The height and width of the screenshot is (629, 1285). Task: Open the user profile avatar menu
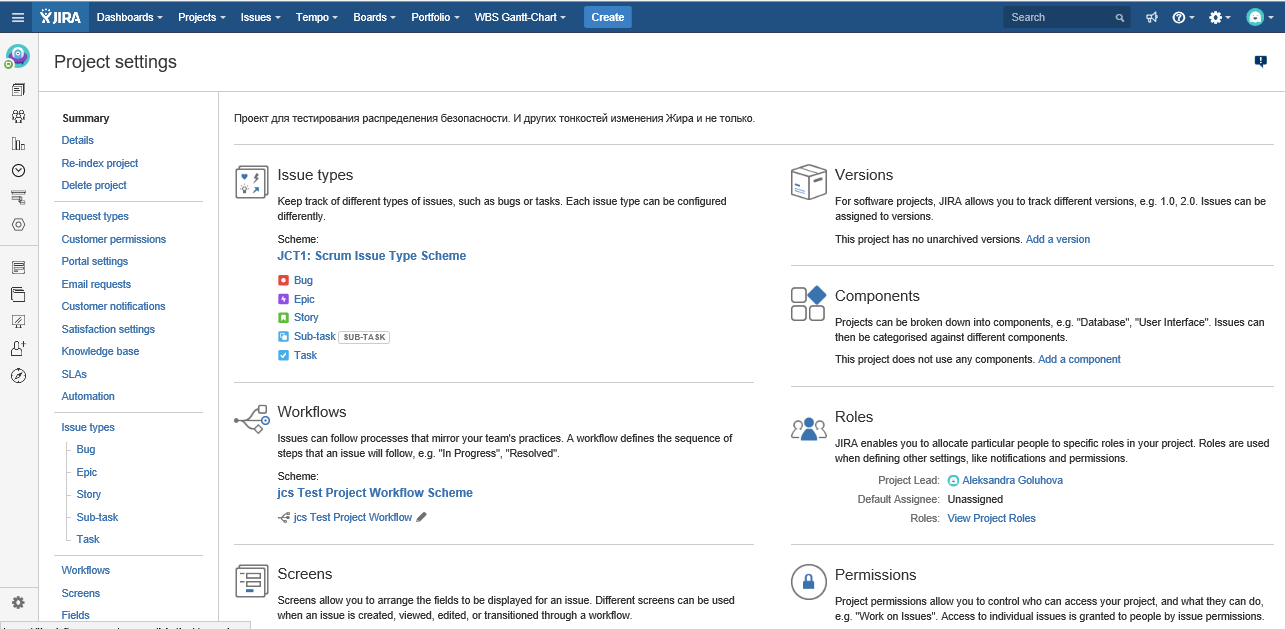1259,17
